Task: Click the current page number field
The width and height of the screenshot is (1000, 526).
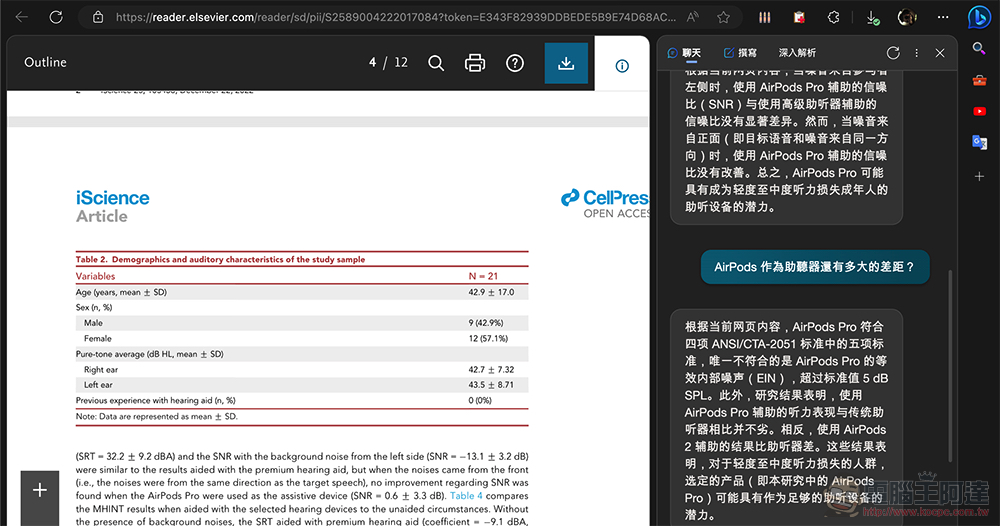Action: pos(372,62)
